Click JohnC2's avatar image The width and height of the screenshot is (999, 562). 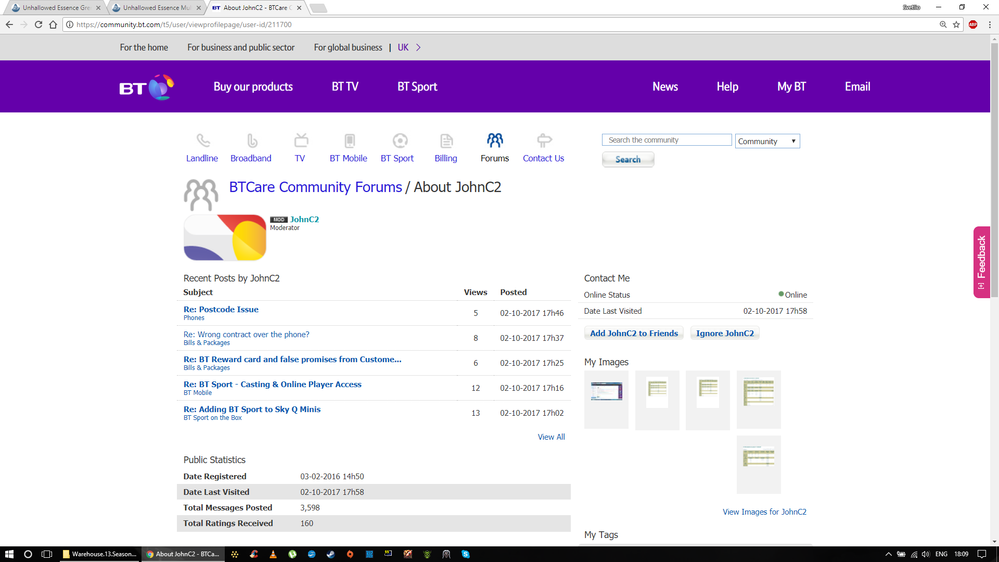pos(225,237)
